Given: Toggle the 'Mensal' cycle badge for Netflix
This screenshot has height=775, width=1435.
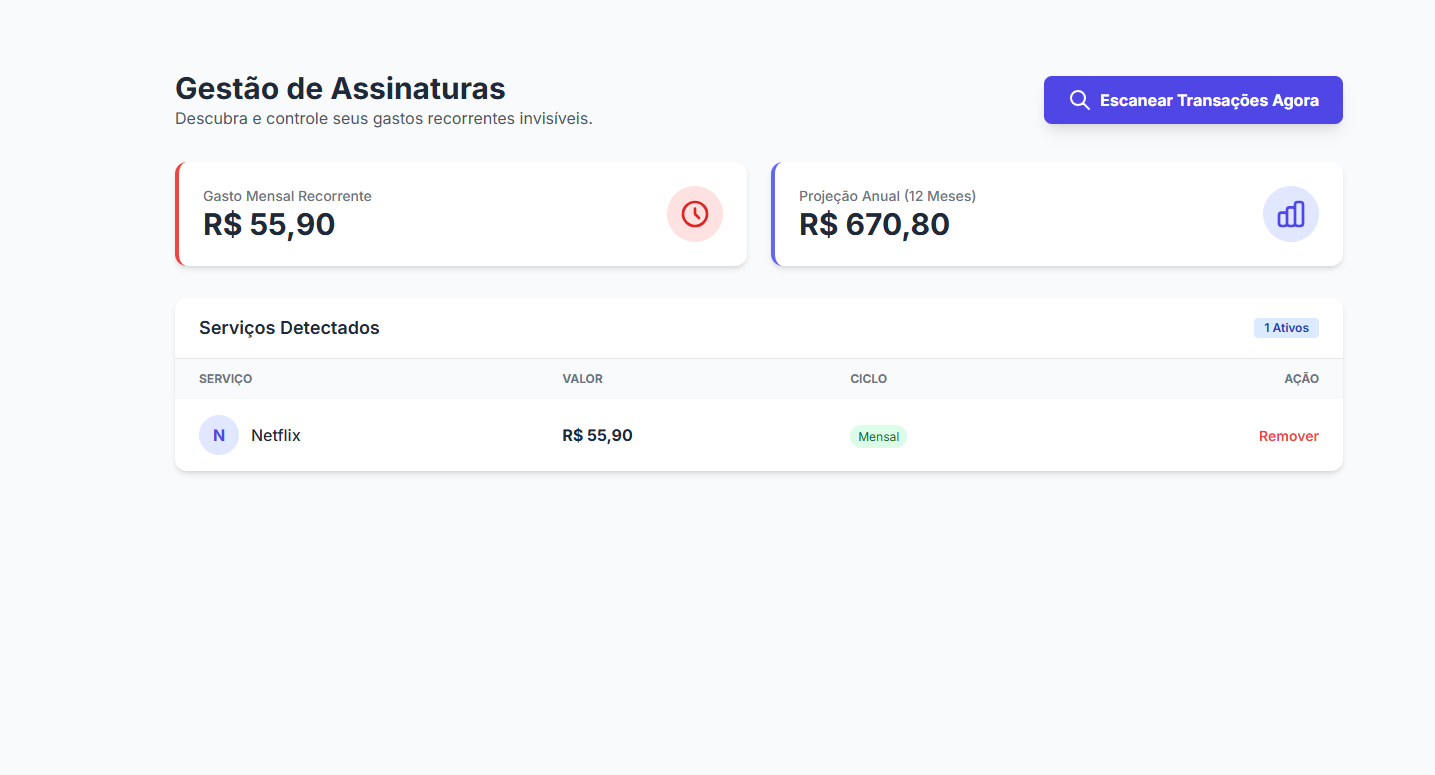Looking at the screenshot, I should (878, 435).
